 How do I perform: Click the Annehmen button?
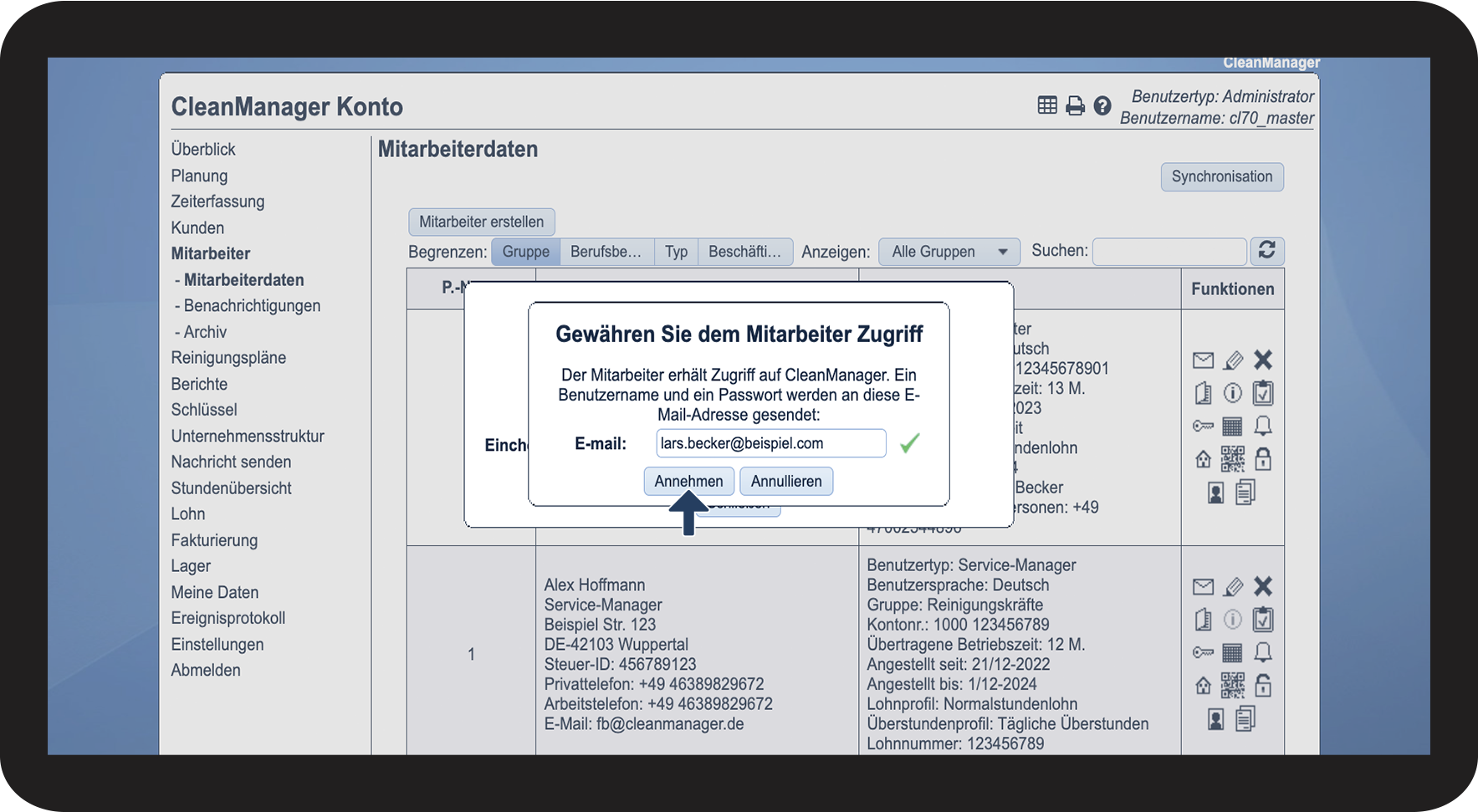click(x=688, y=481)
